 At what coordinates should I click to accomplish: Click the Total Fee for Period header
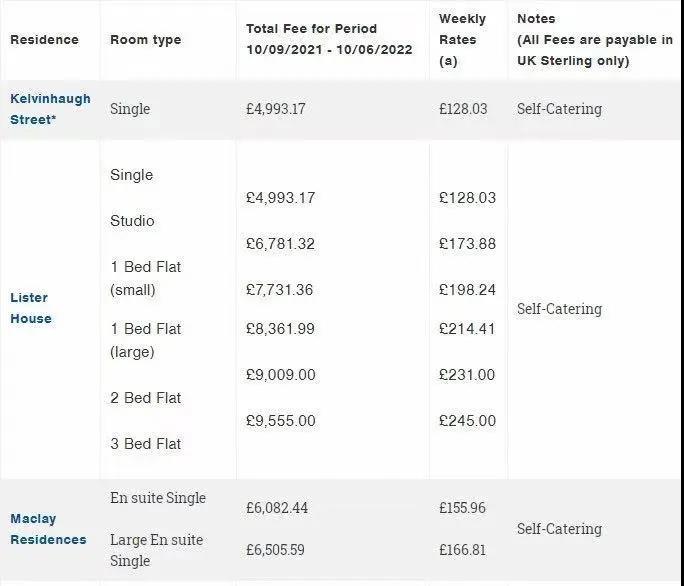pos(329,39)
